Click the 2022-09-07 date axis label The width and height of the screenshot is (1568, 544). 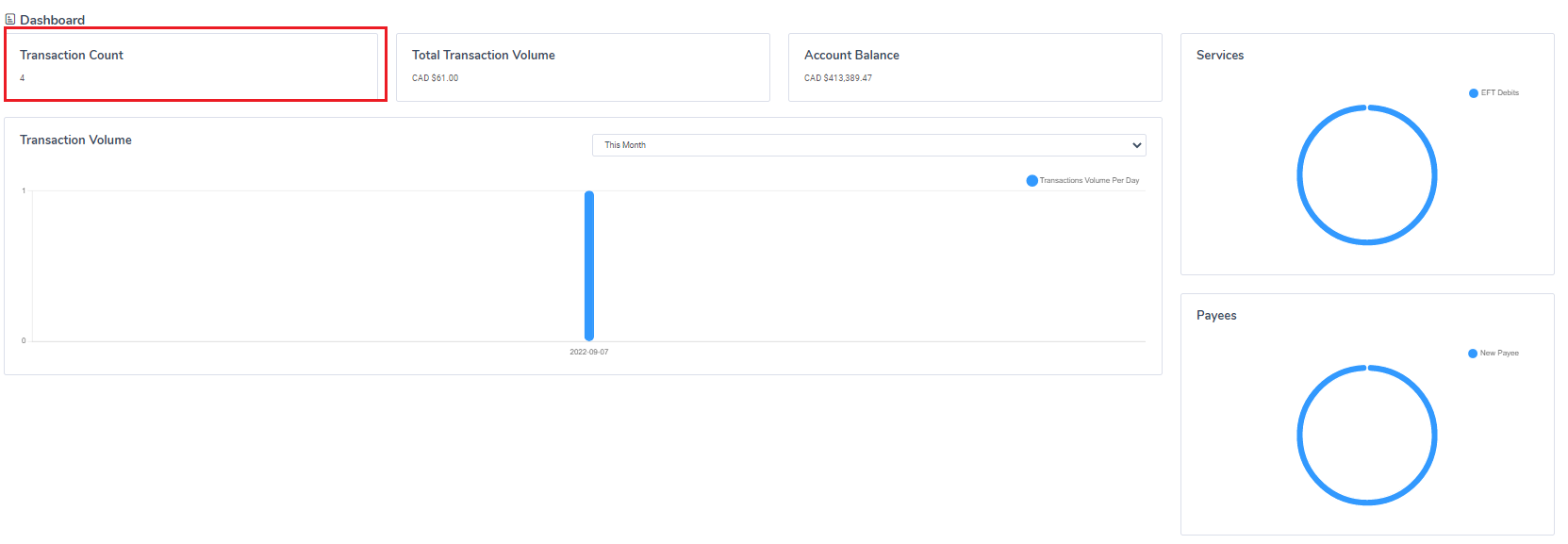coord(588,352)
